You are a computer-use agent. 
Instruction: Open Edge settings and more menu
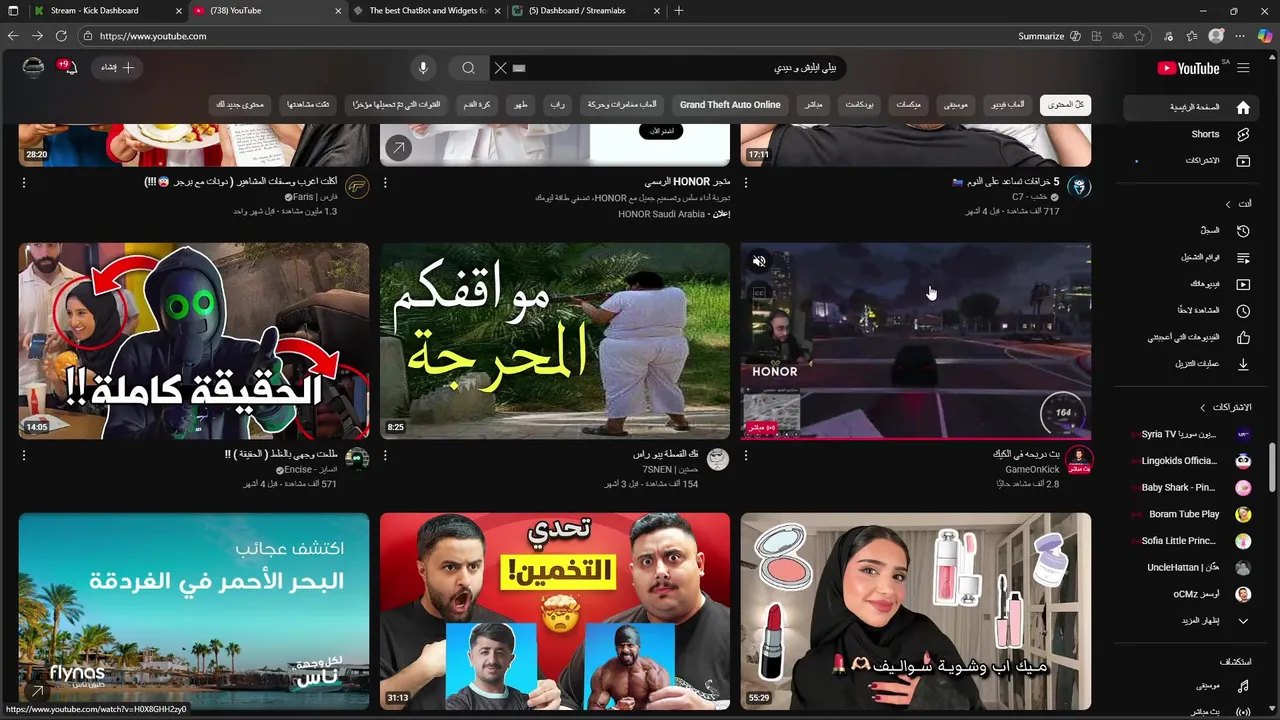pyautogui.click(x=1240, y=36)
